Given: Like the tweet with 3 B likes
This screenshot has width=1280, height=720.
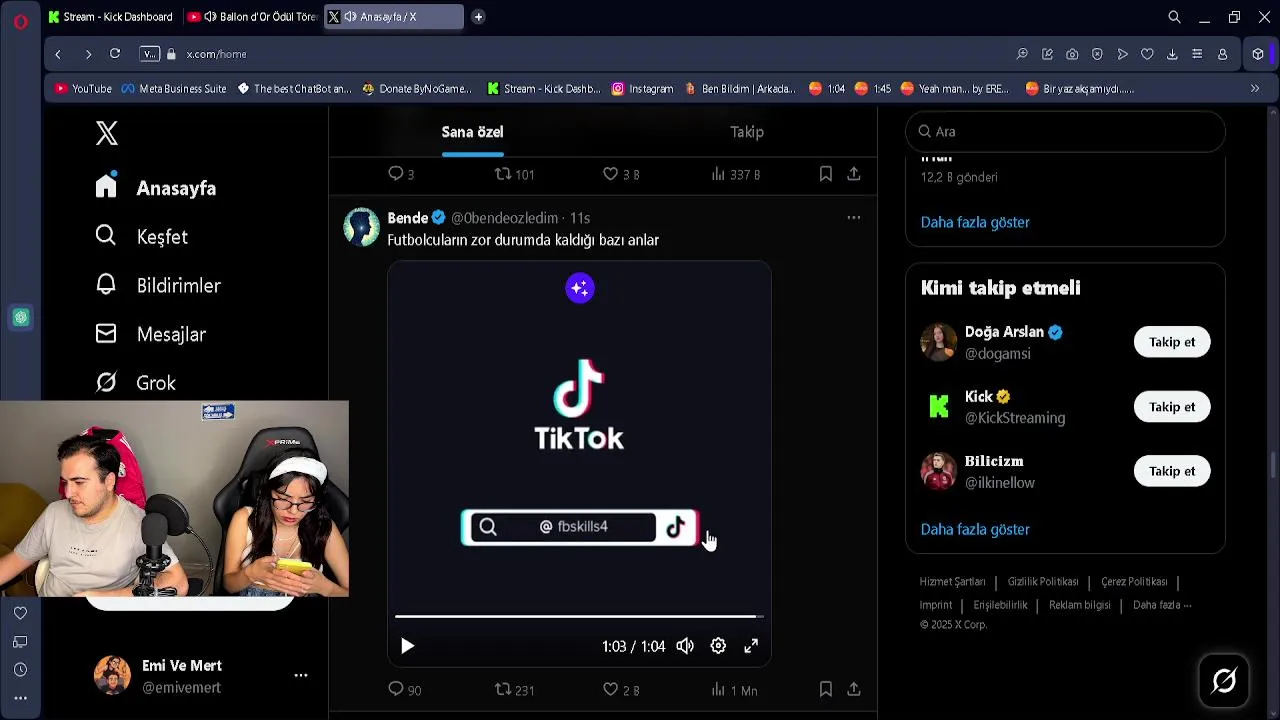Looking at the screenshot, I should click(x=620, y=174).
